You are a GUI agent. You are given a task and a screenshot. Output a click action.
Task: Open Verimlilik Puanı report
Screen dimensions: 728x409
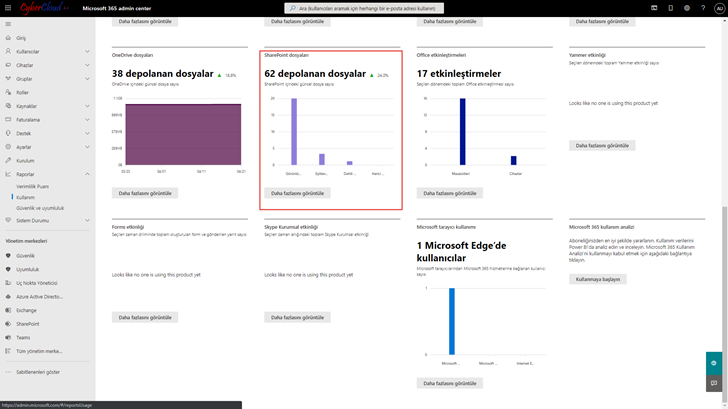32,187
